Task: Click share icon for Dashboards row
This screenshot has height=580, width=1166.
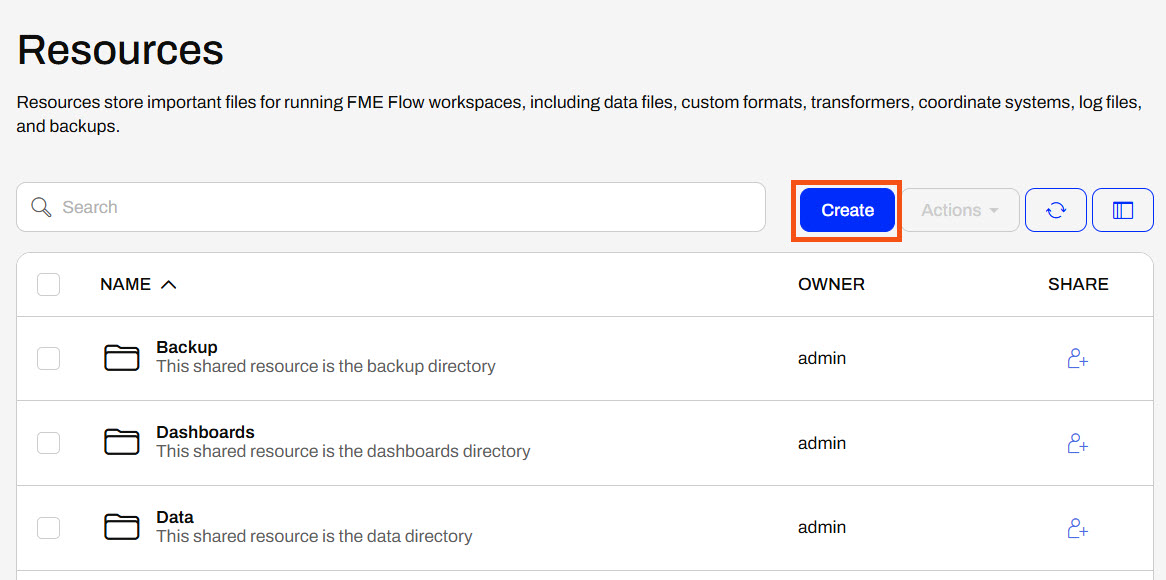Action: click(1077, 443)
